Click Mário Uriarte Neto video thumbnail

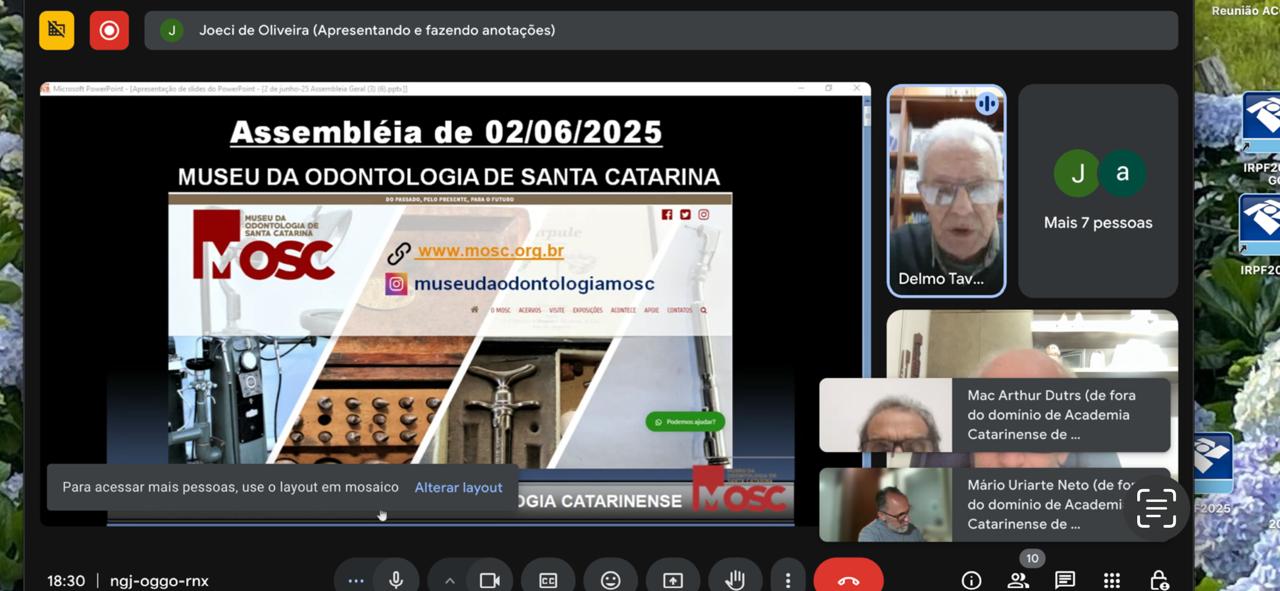(886, 505)
